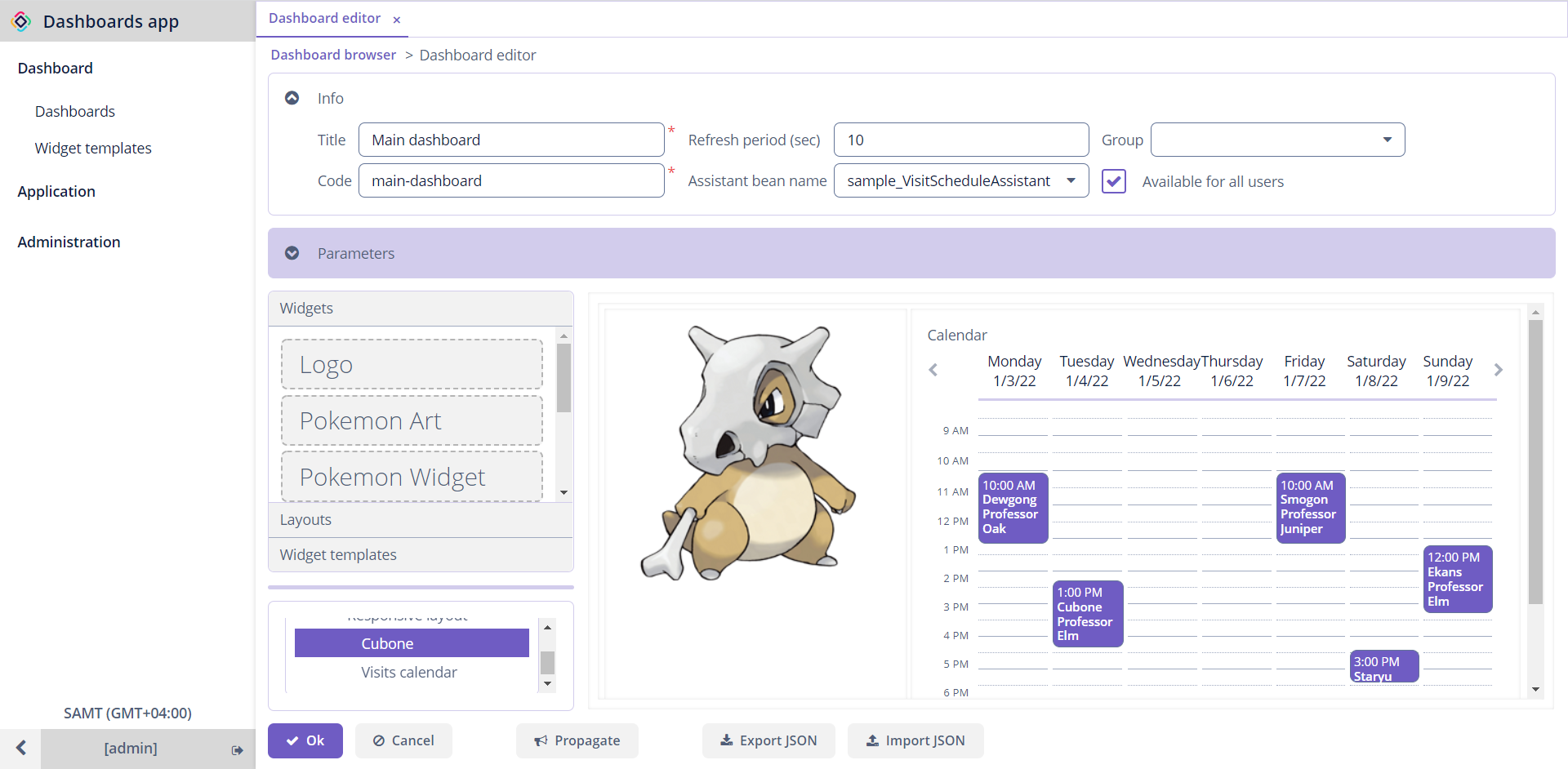Click Import JSON button
This screenshot has height=769, width=1568.
(915, 740)
